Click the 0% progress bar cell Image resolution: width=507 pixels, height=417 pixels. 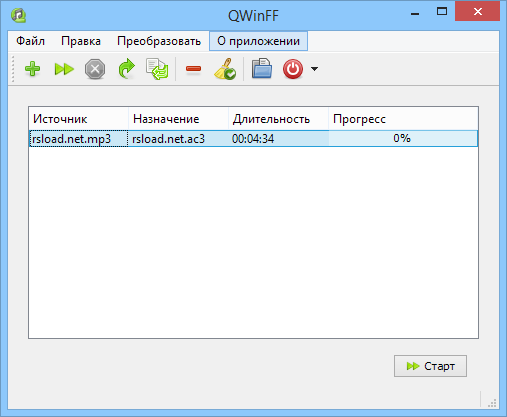403,138
